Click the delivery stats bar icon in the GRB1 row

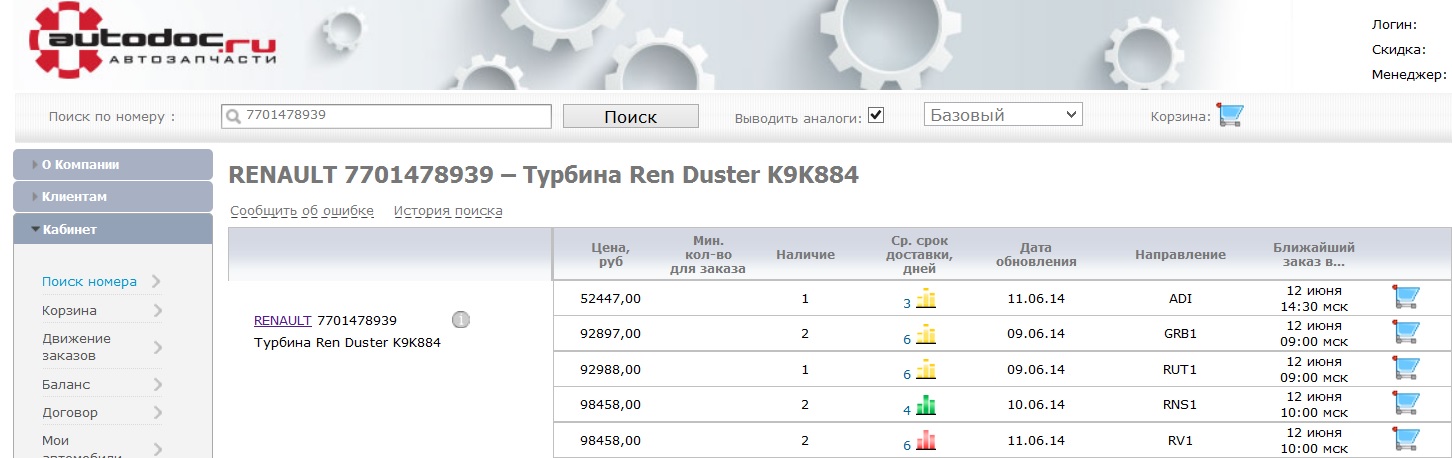pyautogui.click(x=926, y=334)
